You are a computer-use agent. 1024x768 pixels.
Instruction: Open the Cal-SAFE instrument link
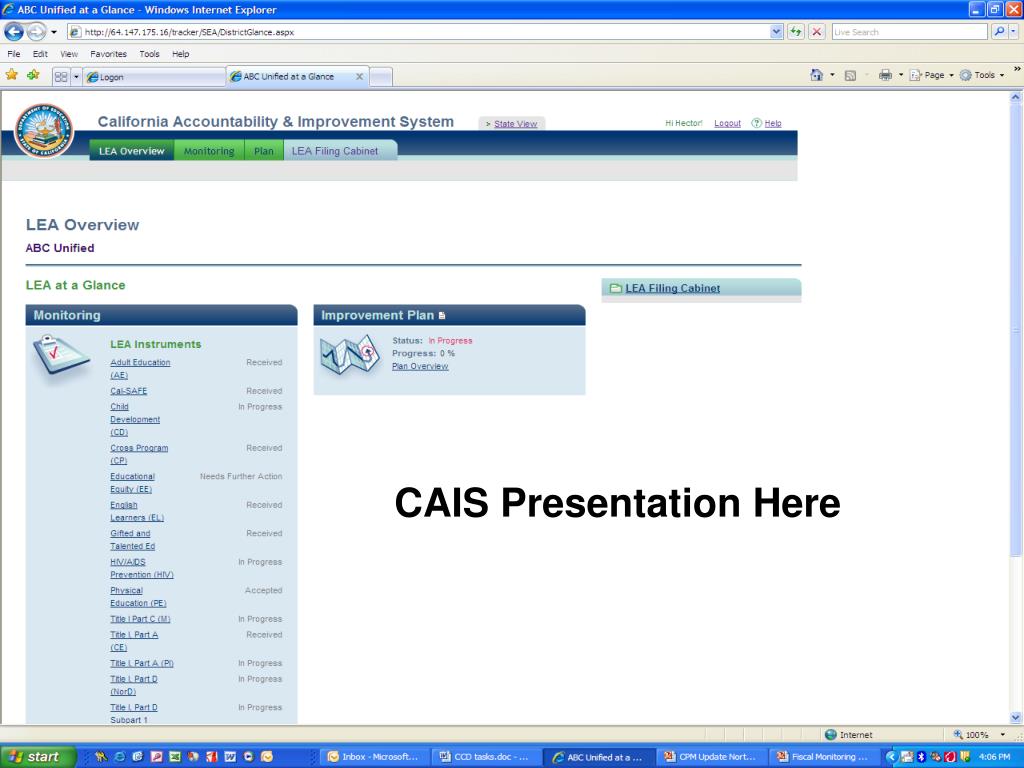pyautogui.click(x=129, y=391)
